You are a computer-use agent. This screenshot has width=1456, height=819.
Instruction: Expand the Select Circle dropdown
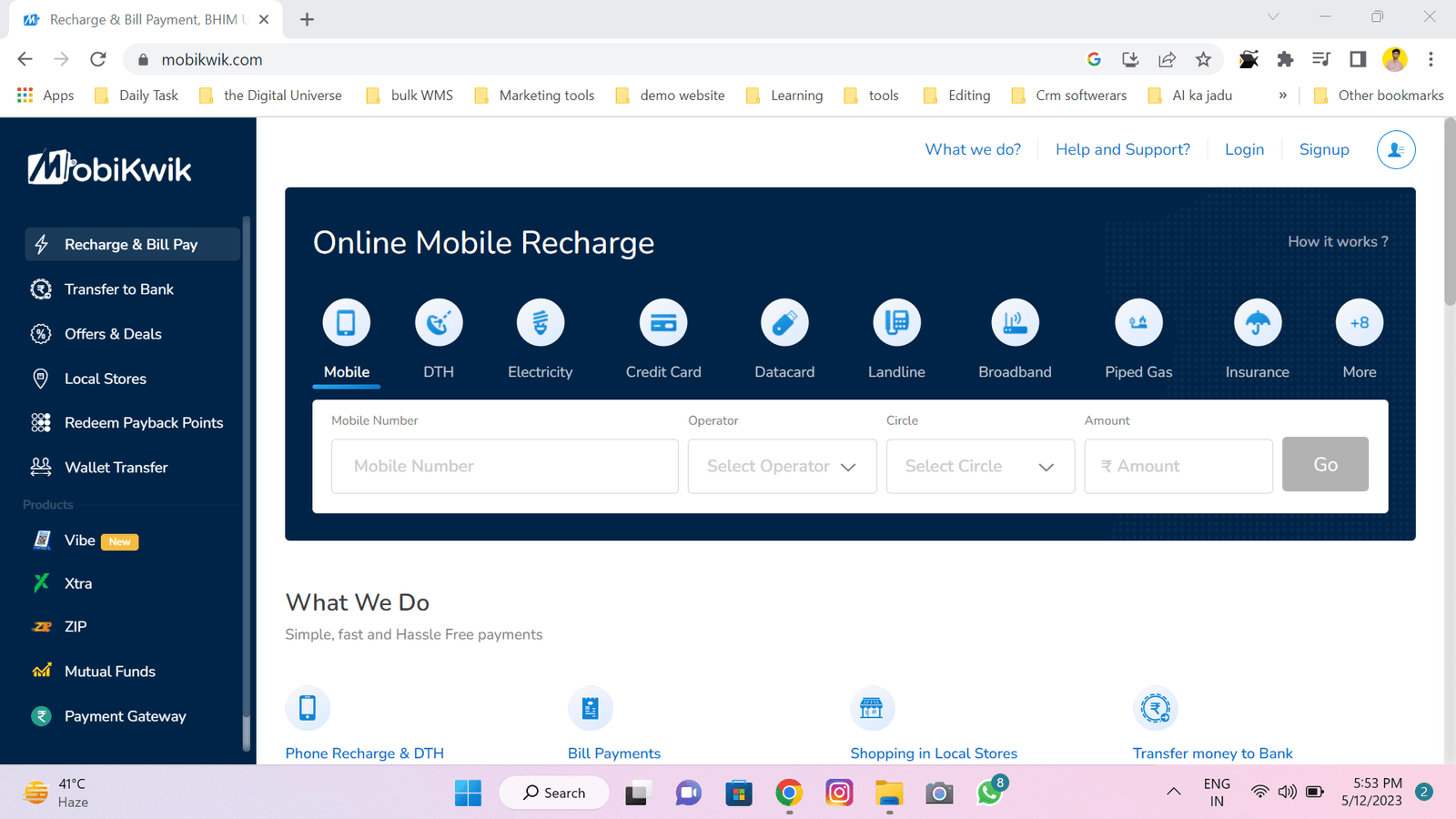click(x=981, y=466)
